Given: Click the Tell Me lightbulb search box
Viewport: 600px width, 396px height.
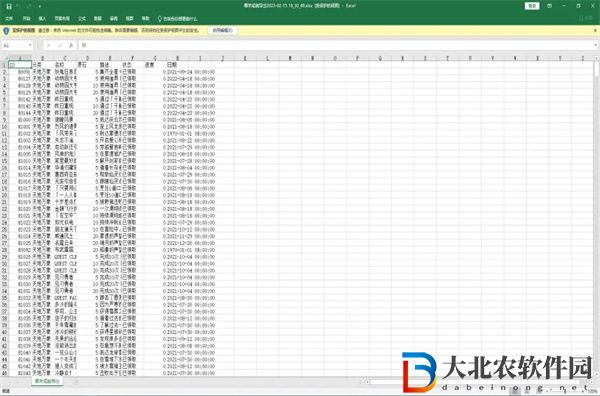Looking at the screenshot, I should 178,18.
